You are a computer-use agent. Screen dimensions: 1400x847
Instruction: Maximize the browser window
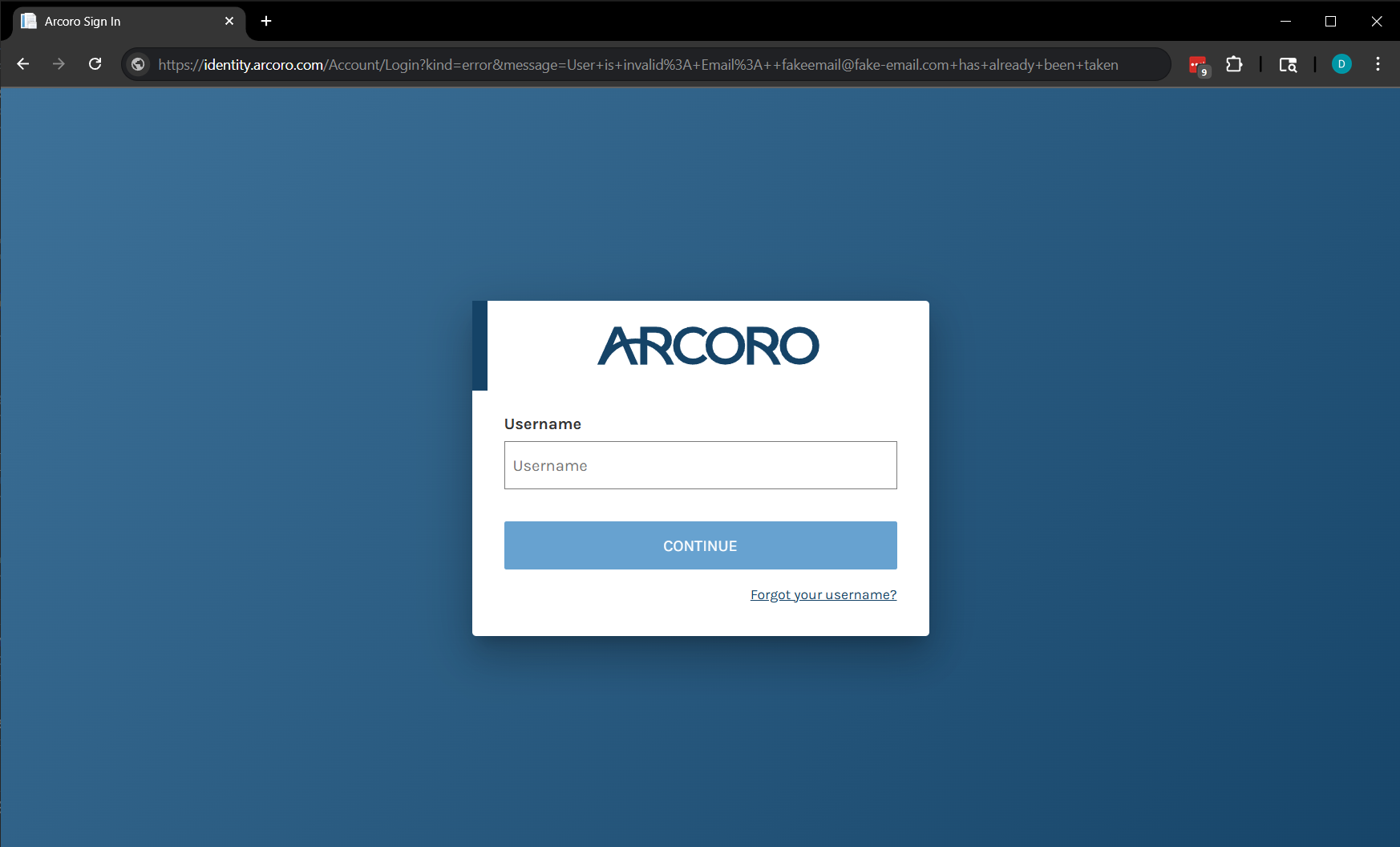(x=1331, y=21)
